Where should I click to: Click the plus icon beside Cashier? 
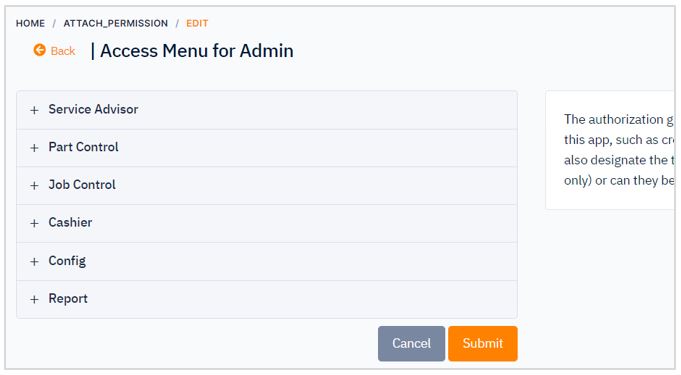click(x=34, y=224)
